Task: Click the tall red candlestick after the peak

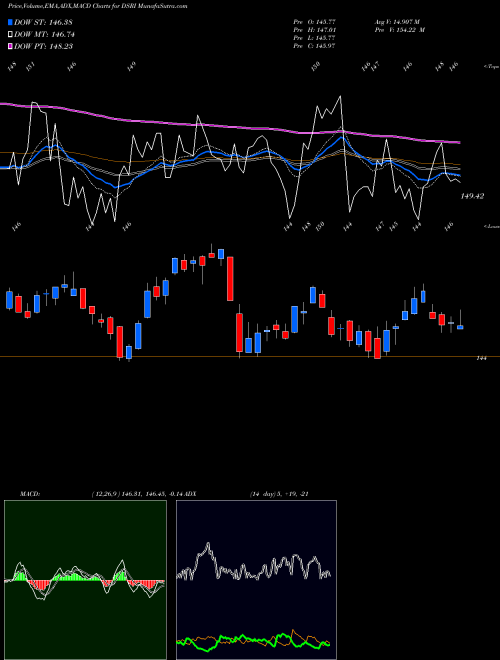Action: pyautogui.click(x=230, y=279)
